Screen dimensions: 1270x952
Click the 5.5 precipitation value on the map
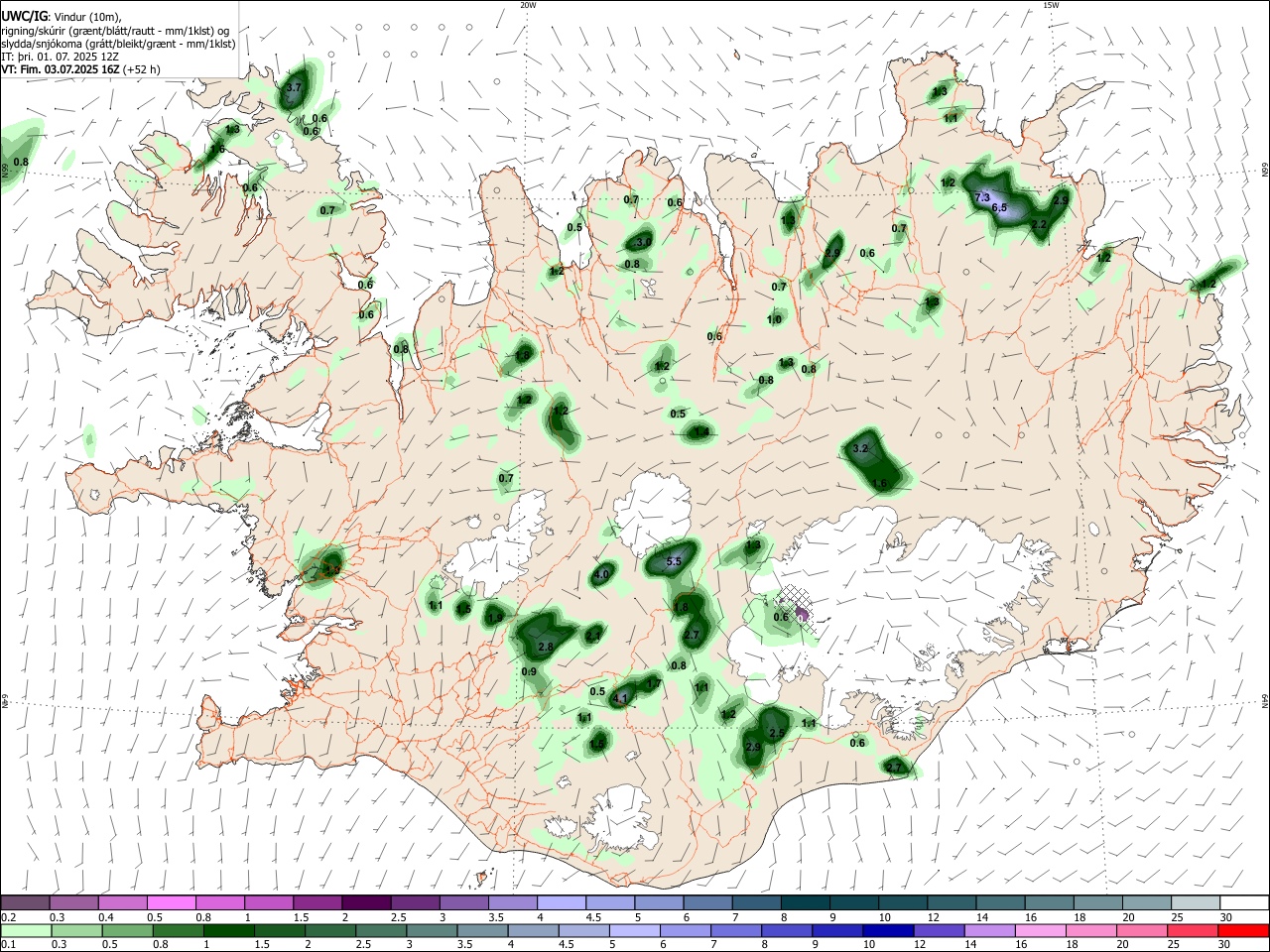(x=674, y=562)
